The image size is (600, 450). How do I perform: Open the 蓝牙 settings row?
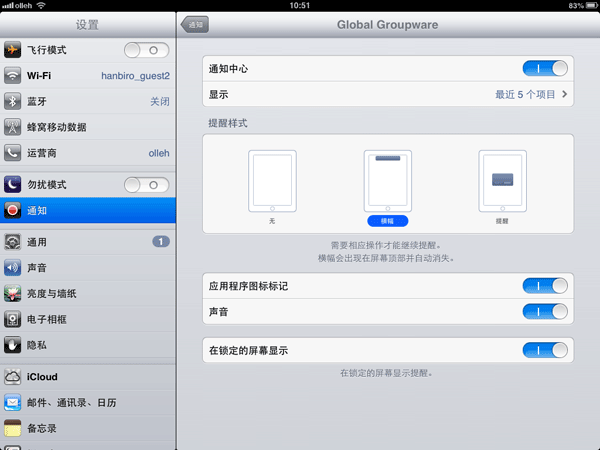[88, 102]
